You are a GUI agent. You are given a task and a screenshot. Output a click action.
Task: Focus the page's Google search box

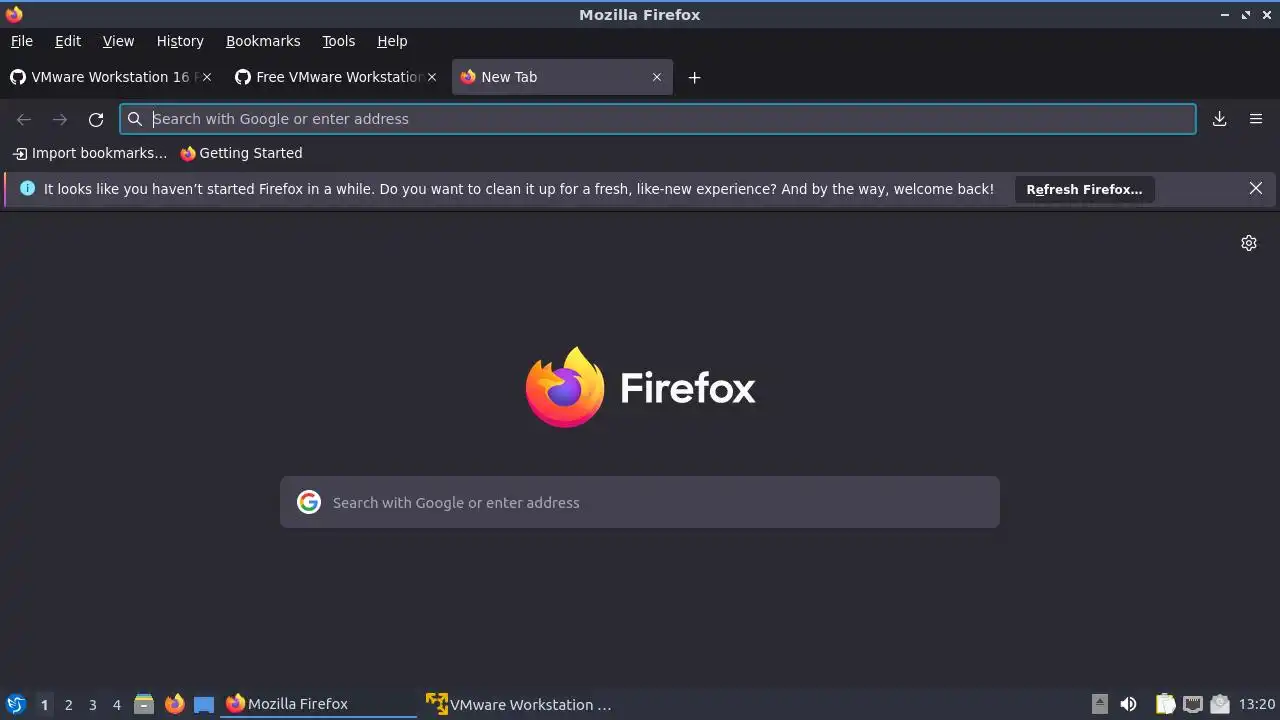click(x=640, y=502)
